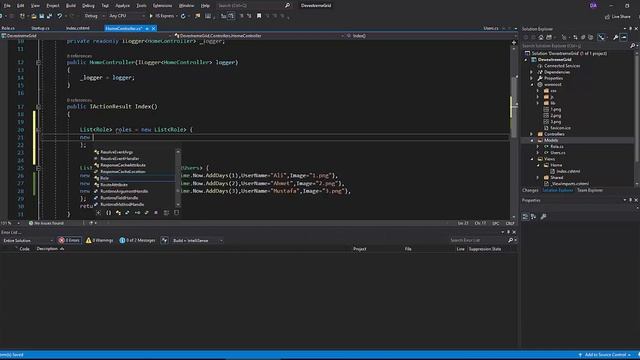The height and width of the screenshot is (360, 640).
Task: Open the File menu
Action: pos(7,6)
